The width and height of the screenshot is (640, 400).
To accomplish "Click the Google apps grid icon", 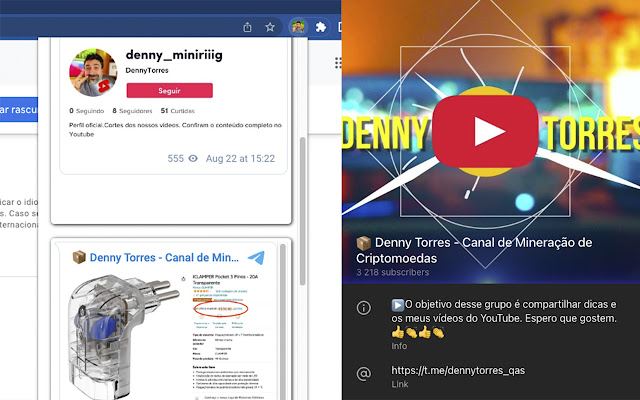I will point(338,63).
